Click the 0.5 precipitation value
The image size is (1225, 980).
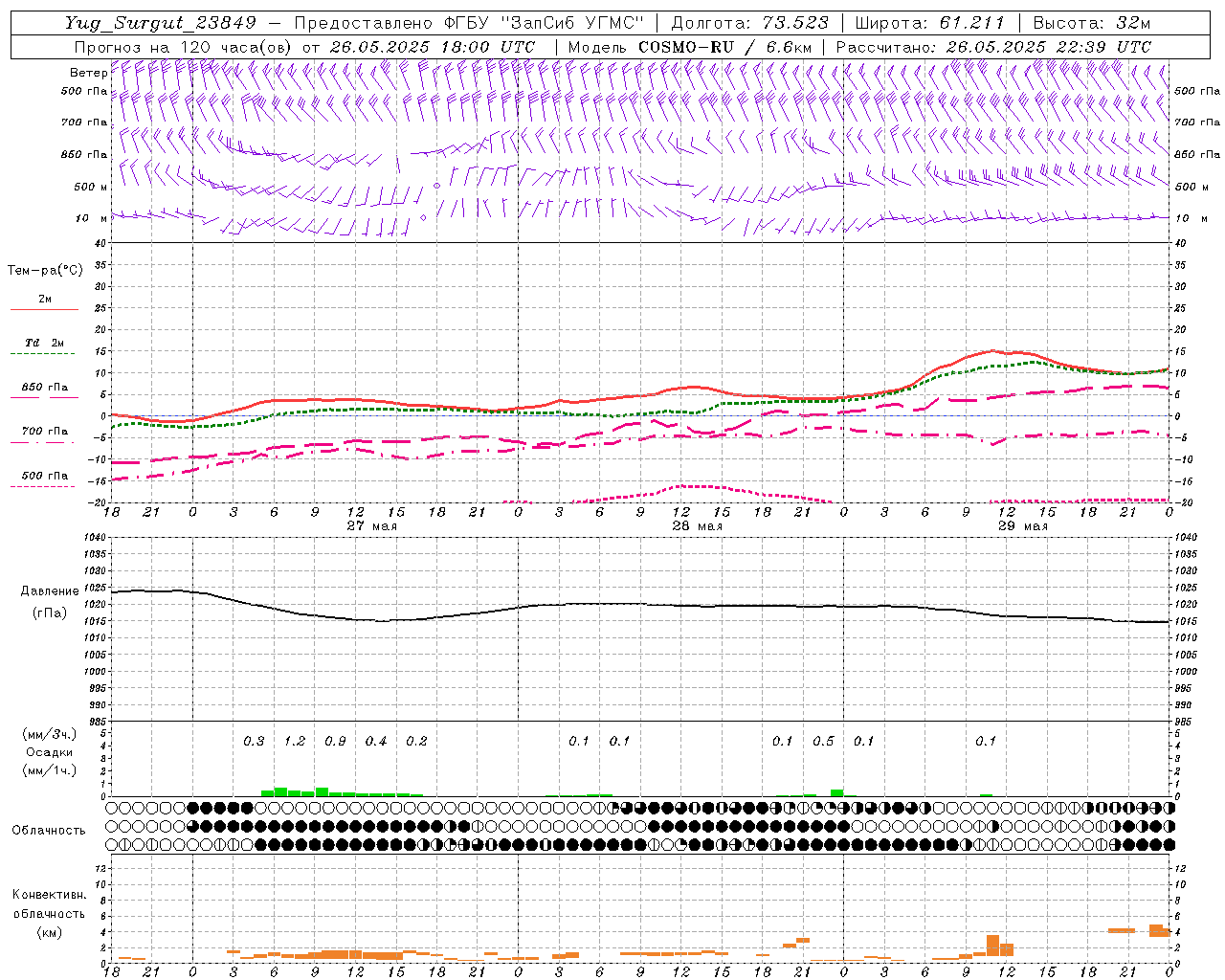click(x=823, y=742)
